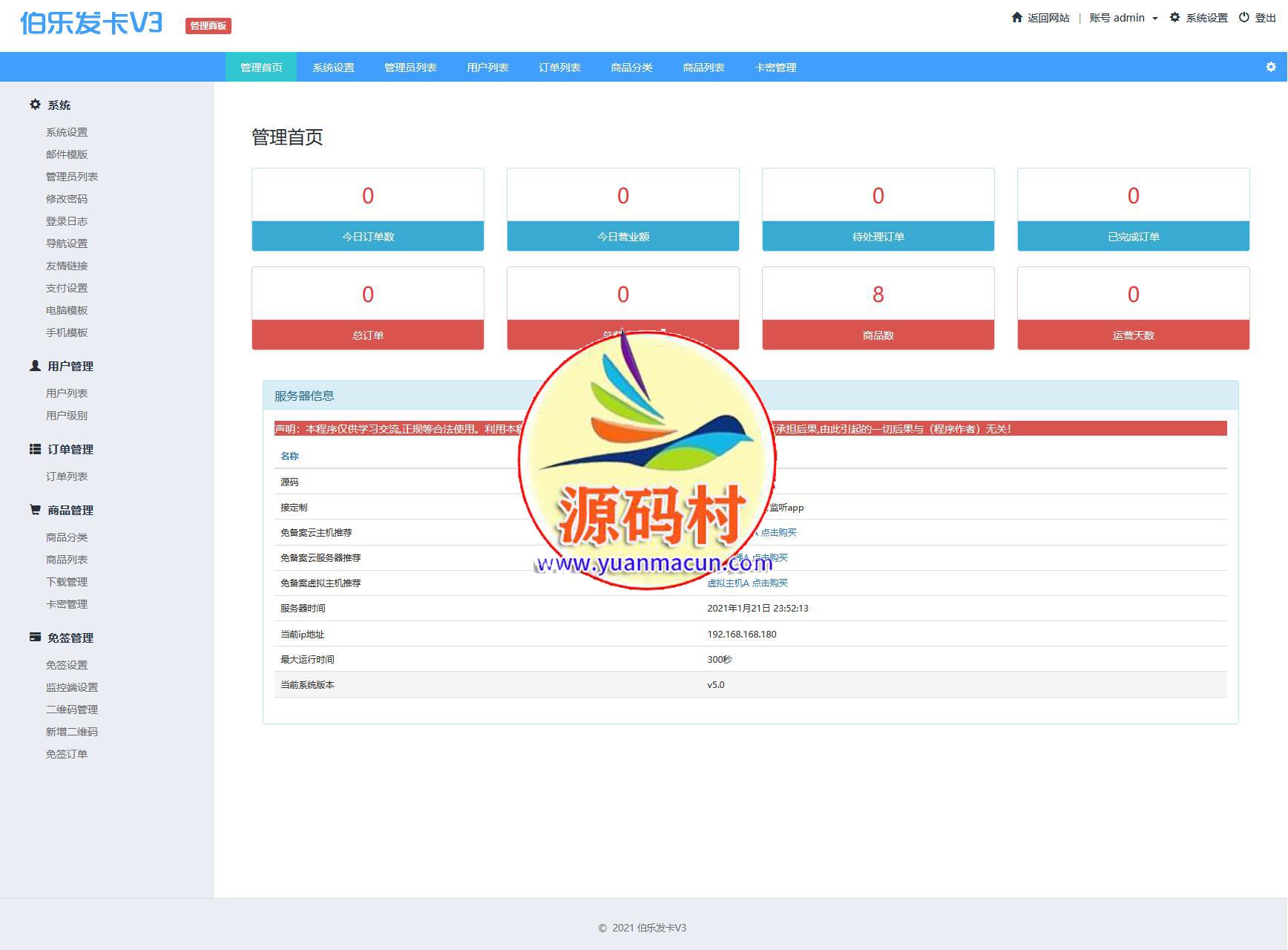Click the list icon beside 订单管理 heading
This screenshot has width=1288, height=950.
coord(35,449)
